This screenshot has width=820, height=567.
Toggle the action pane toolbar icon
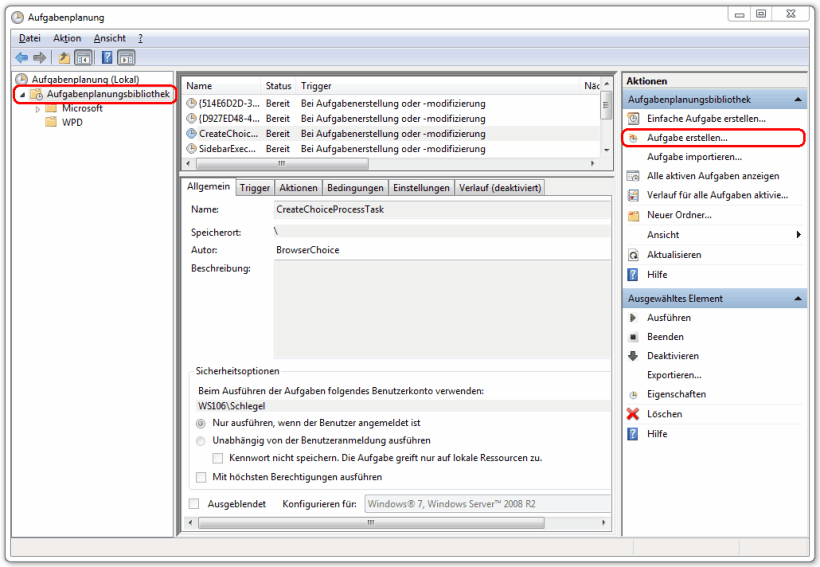[x=126, y=58]
